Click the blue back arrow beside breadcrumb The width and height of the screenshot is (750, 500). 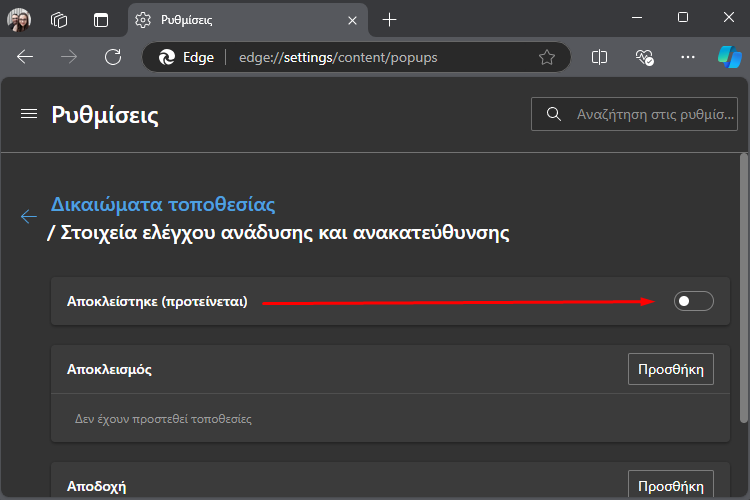(29, 216)
